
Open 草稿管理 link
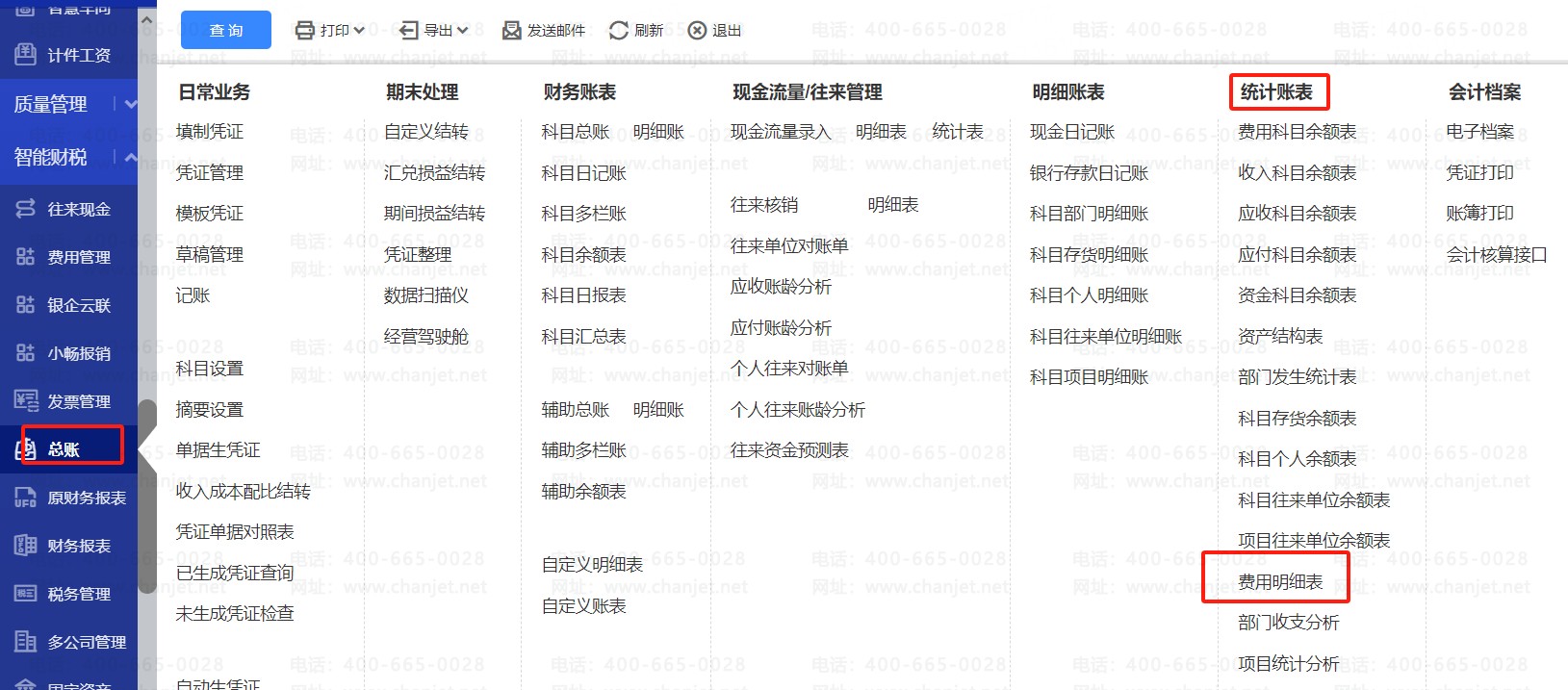pos(210,254)
